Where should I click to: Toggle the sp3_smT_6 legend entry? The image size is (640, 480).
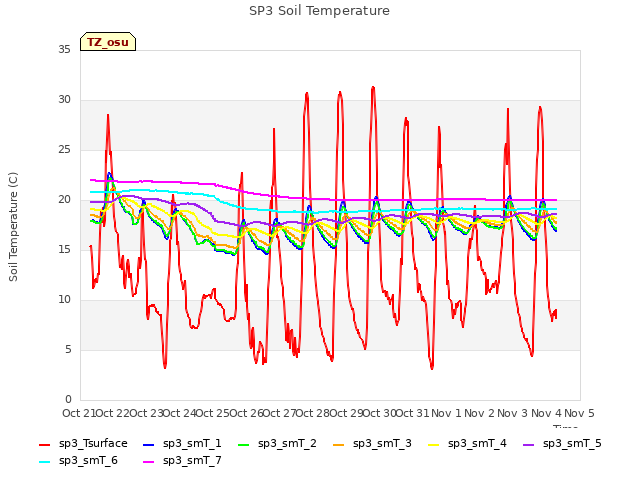pos(78,461)
